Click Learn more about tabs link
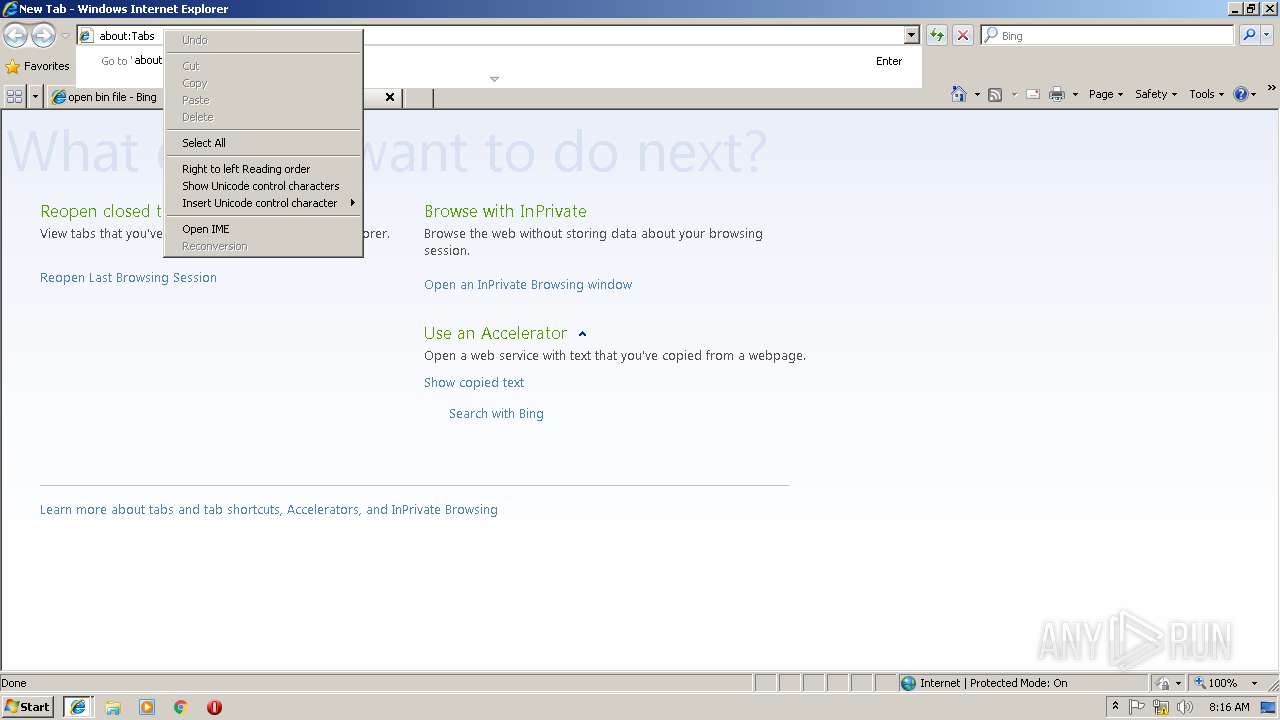The width and height of the screenshot is (1280, 720). (x=269, y=510)
